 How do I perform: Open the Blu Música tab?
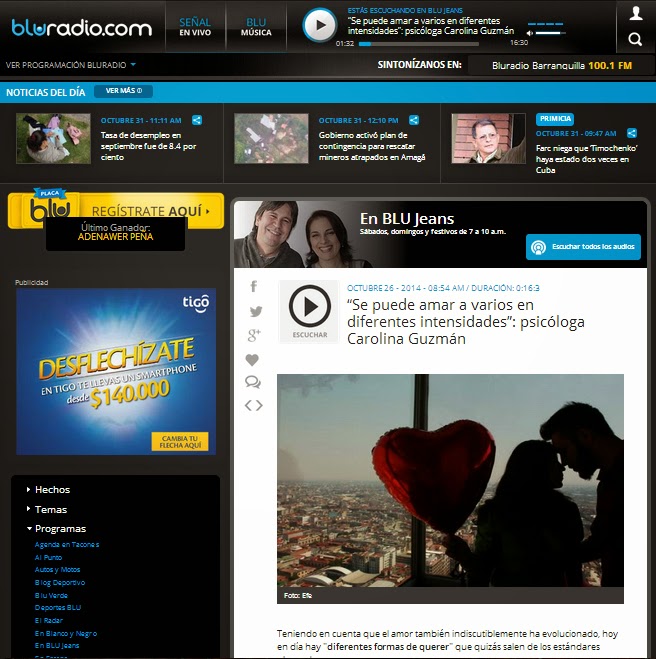click(256, 26)
